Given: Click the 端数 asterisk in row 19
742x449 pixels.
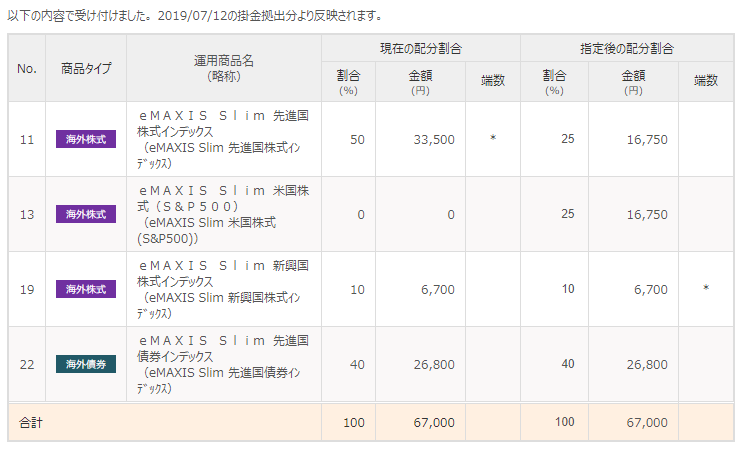Looking at the screenshot, I should (x=706, y=288).
